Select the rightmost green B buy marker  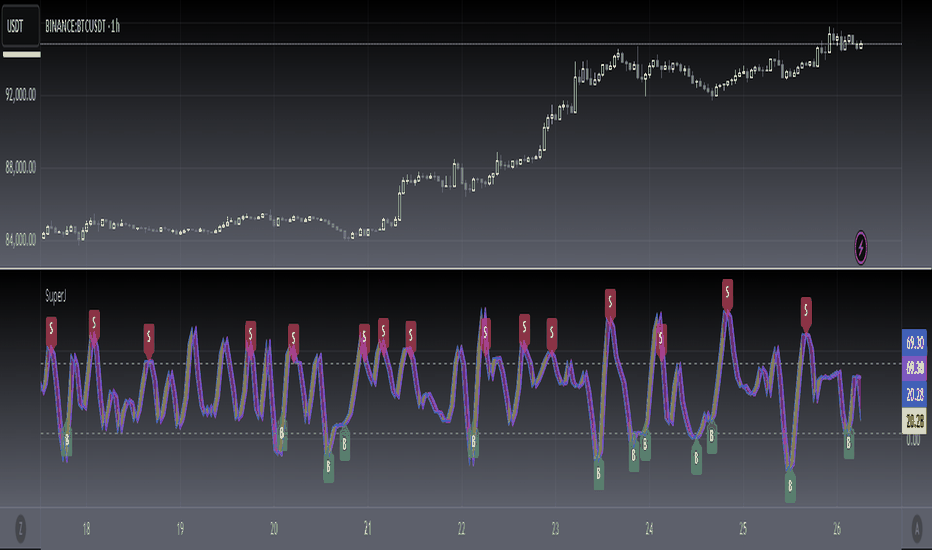(x=849, y=444)
